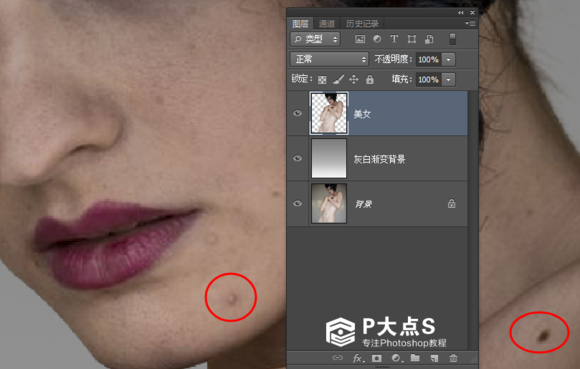580x369 pixels.
Task: Filter layers by adjustment layer icon
Action: pyautogui.click(x=377, y=39)
